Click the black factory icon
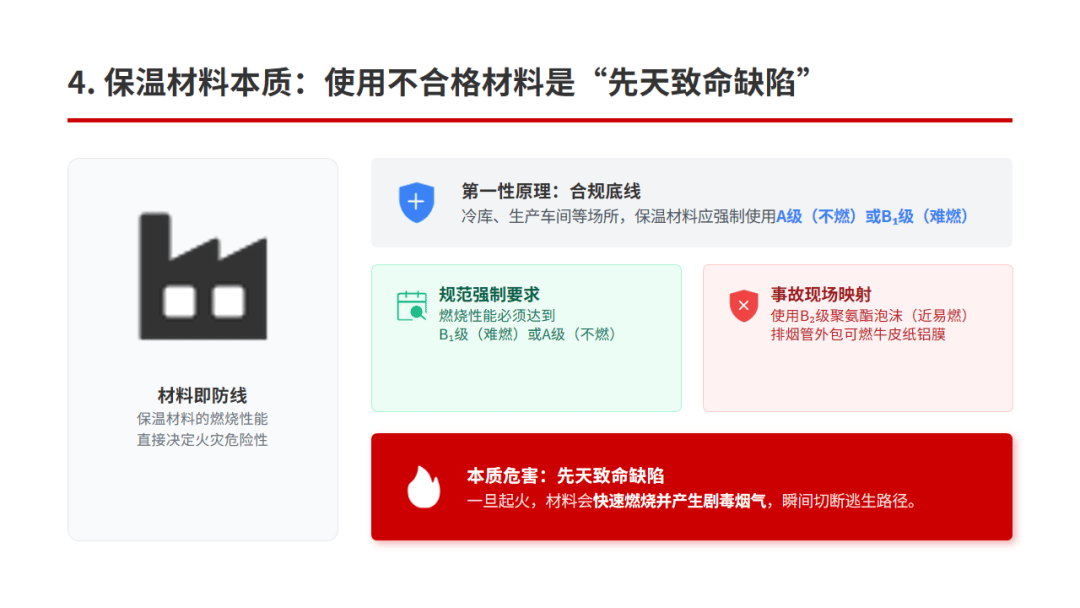 [x=202, y=276]
